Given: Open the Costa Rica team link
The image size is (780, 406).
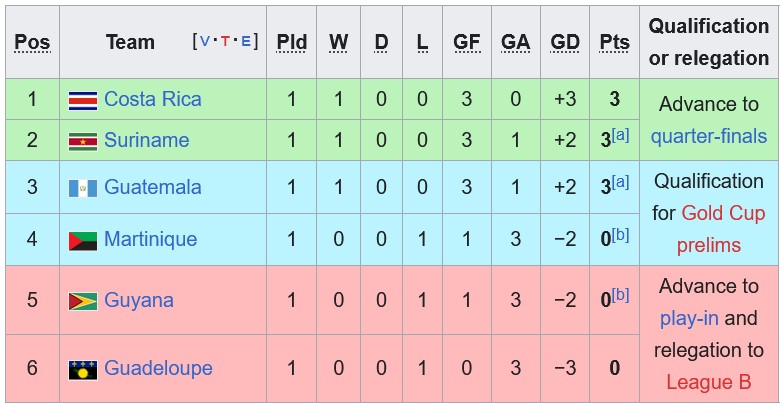Looking at the screenshot, I should pyautogui.click(x=152, y=99).
